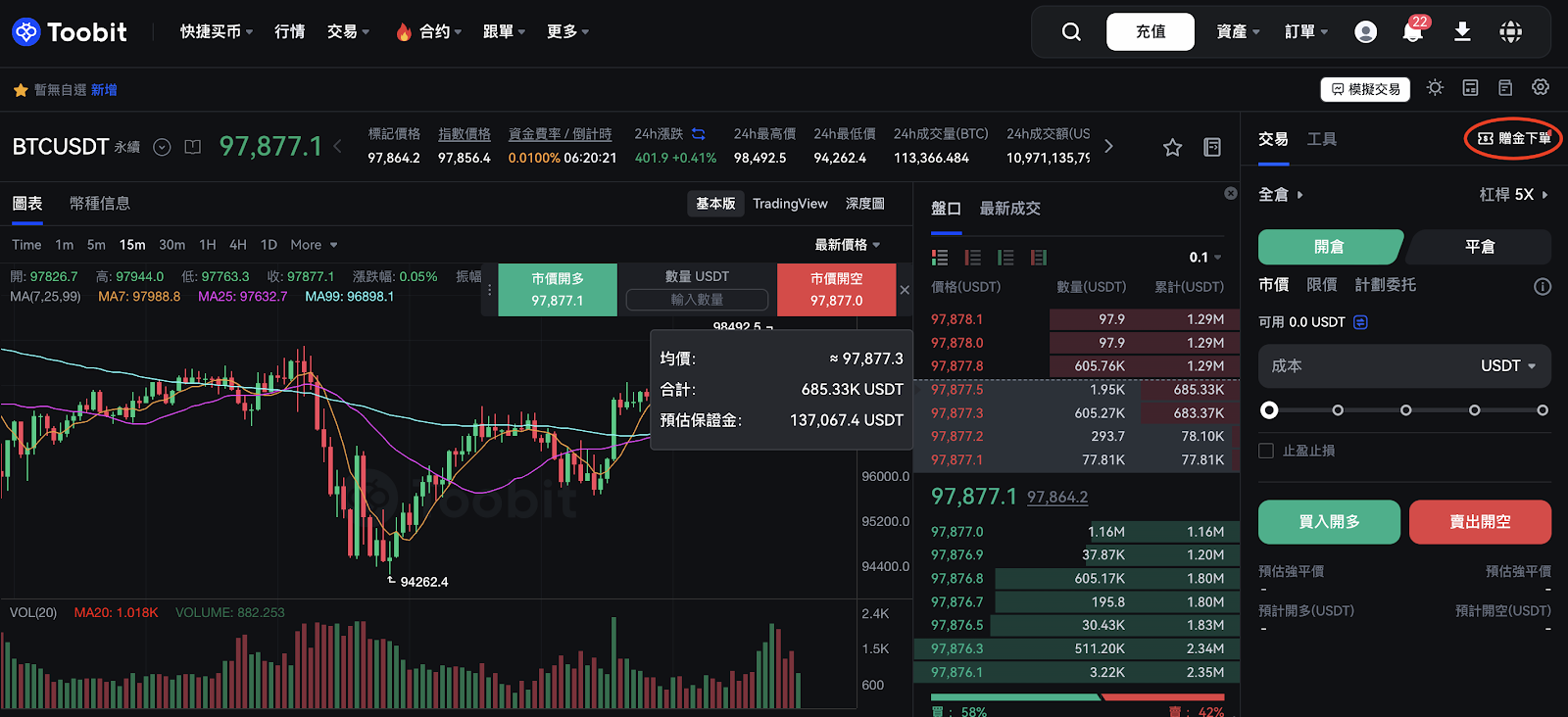Open the calculator icon beside the gear

(x=1505, y=88)
